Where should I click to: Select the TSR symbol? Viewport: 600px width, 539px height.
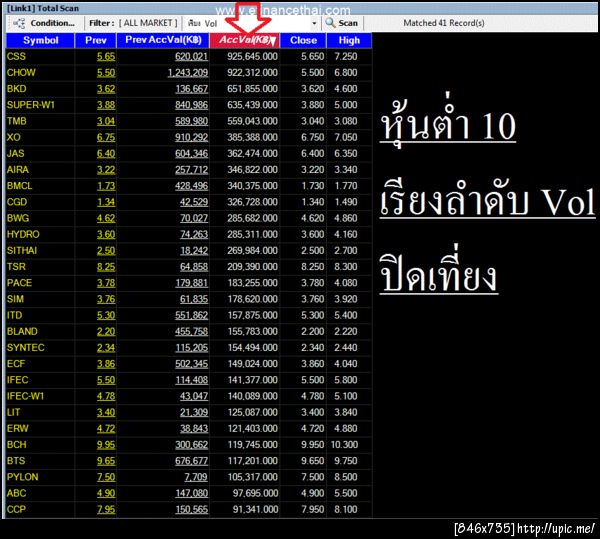click(x=16, y=267)
